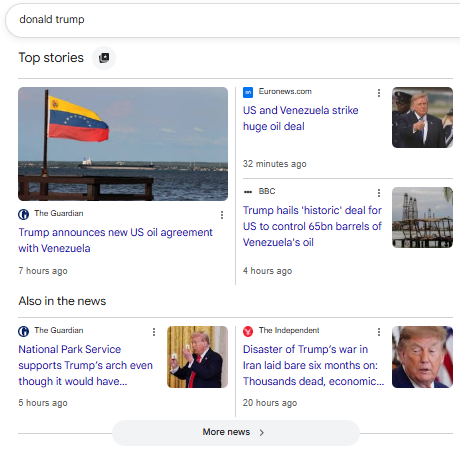The width and height of the screenshot is (460, 453).
Task: Click The Guardian favicon above oil agreement headline
Action: (23, 214)
